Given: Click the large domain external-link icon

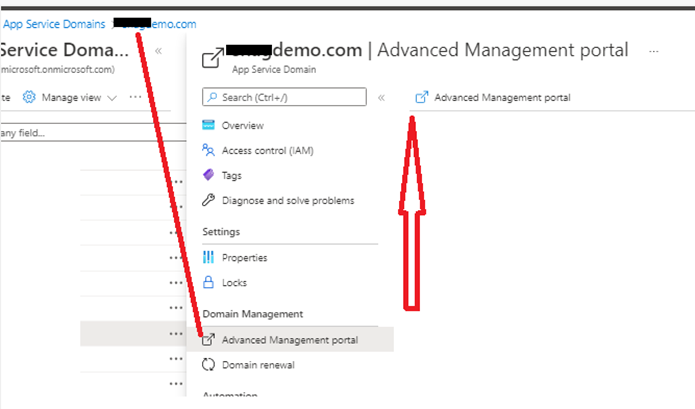Looking at the screenshot, I should [x=213, y=58].
